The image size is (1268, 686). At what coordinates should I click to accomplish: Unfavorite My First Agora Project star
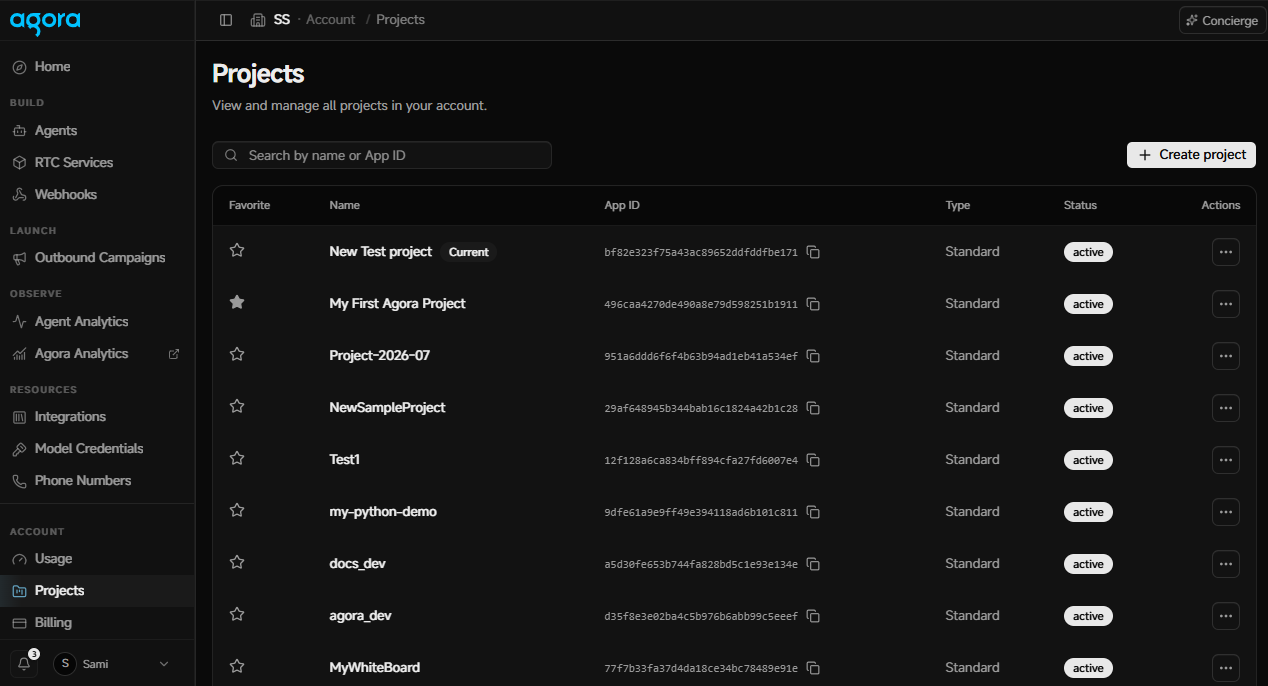tap(237, 302)
